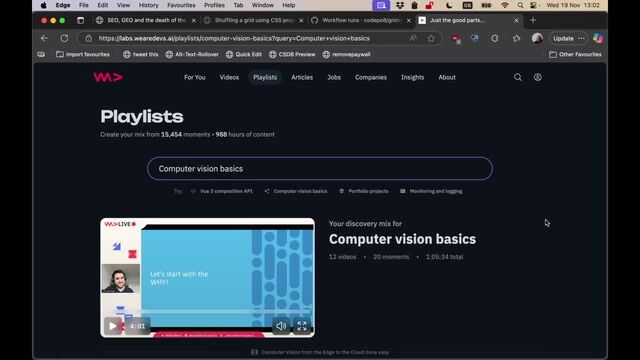The height and width of the screenshot is (360, 640).
Task: Select the Playlists nav item
Action: click(x=265, y=77)
